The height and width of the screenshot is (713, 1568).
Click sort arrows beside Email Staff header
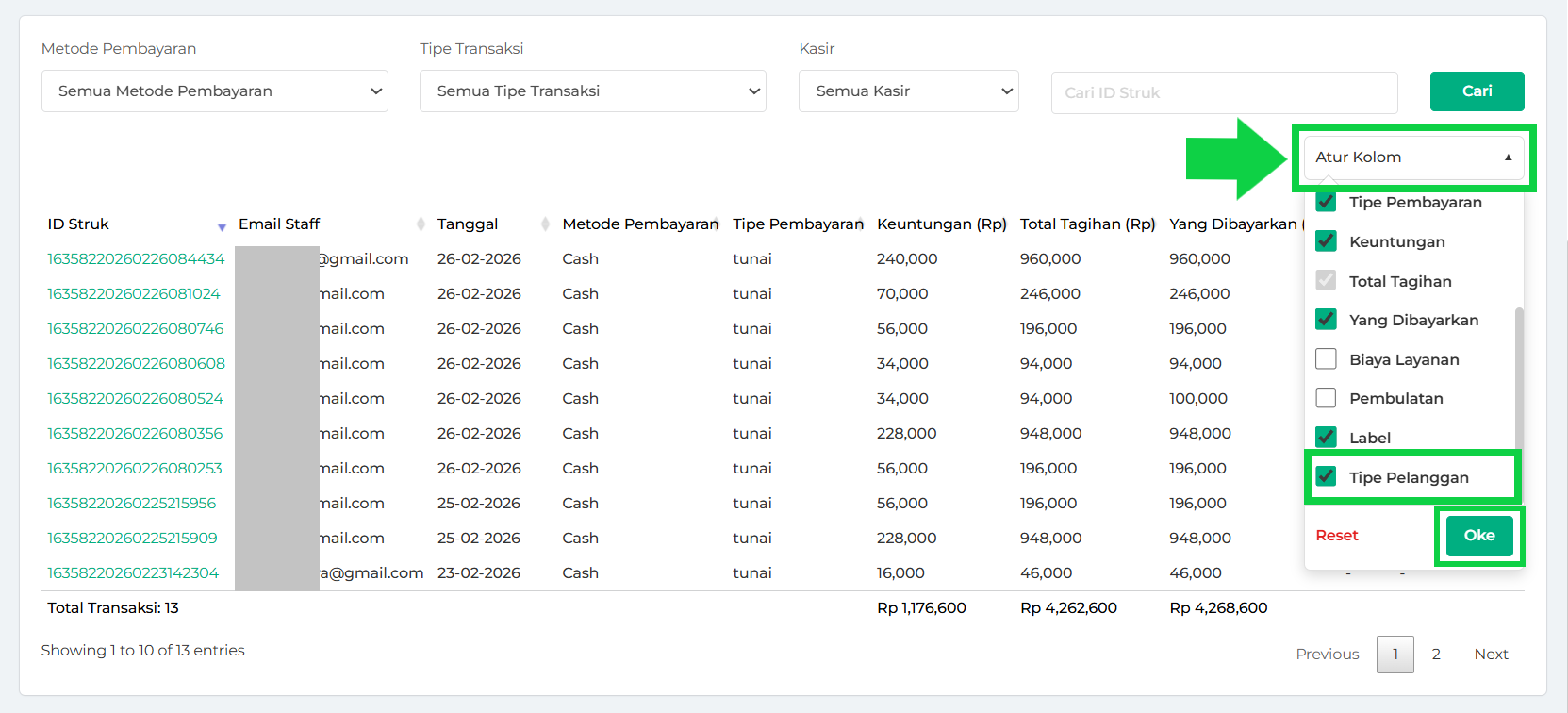(421, 224)
